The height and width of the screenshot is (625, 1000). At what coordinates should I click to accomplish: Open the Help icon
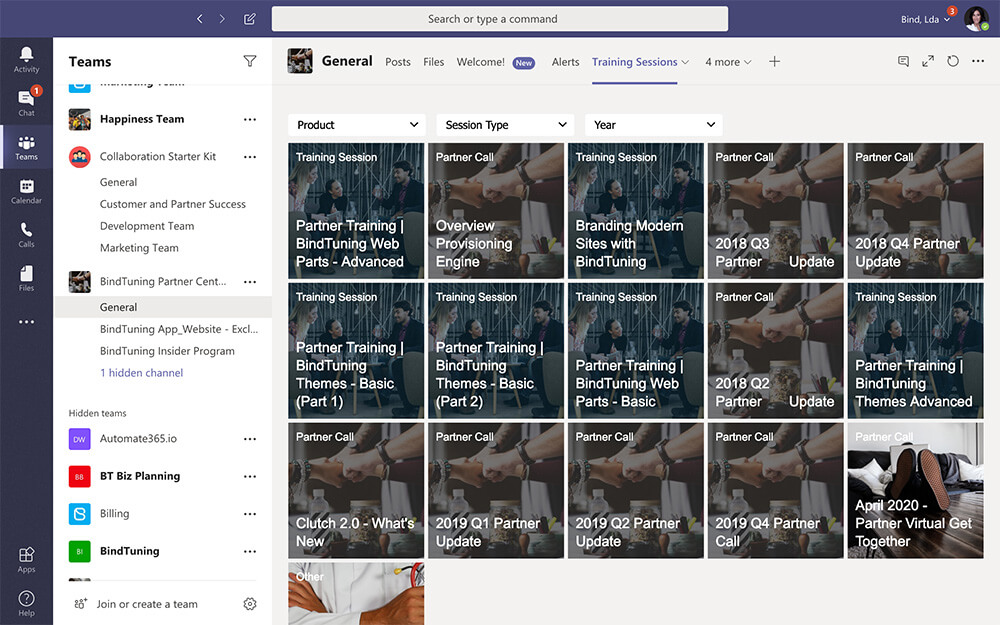26,603
